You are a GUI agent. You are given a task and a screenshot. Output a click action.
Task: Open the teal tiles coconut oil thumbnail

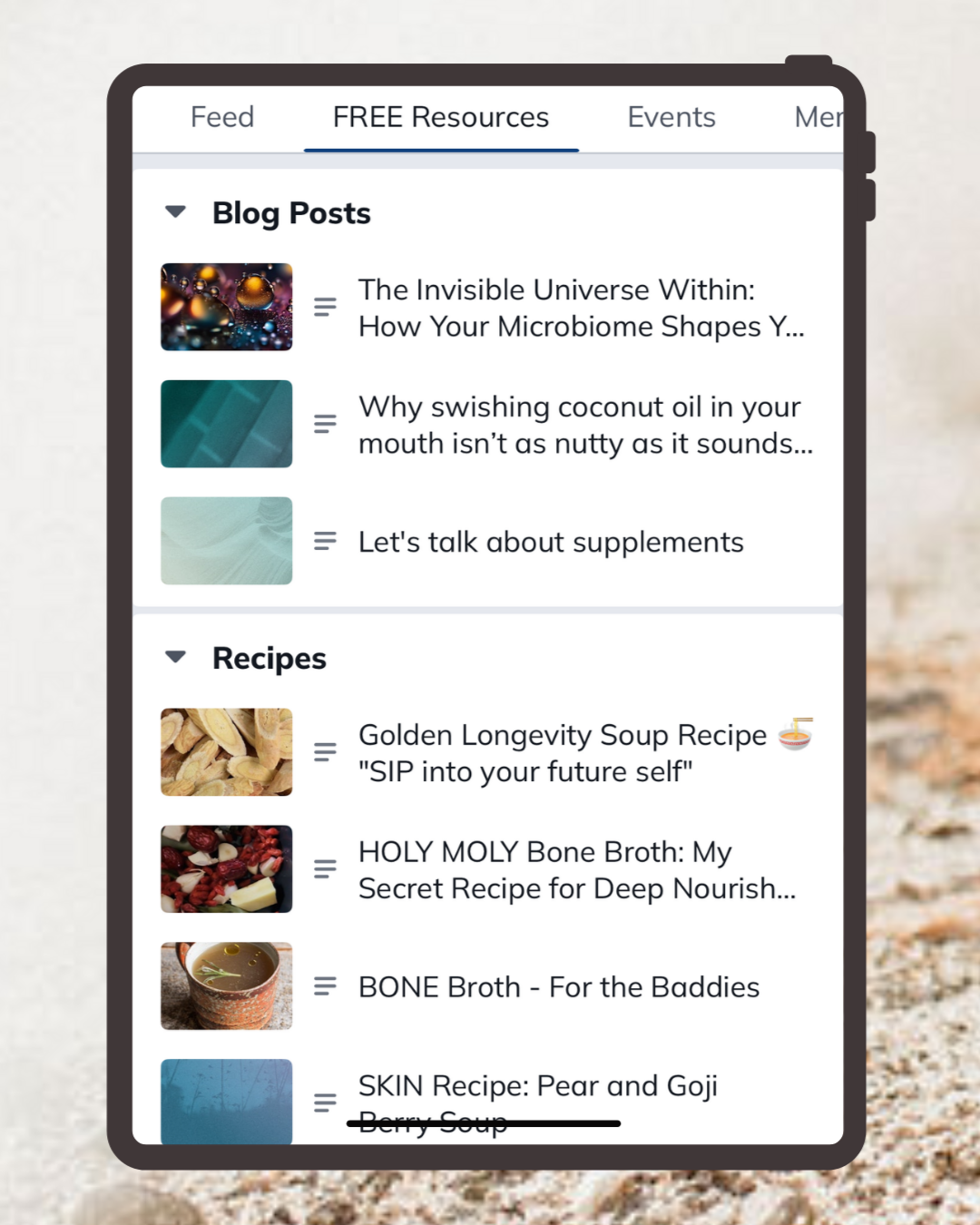point(227,424)
